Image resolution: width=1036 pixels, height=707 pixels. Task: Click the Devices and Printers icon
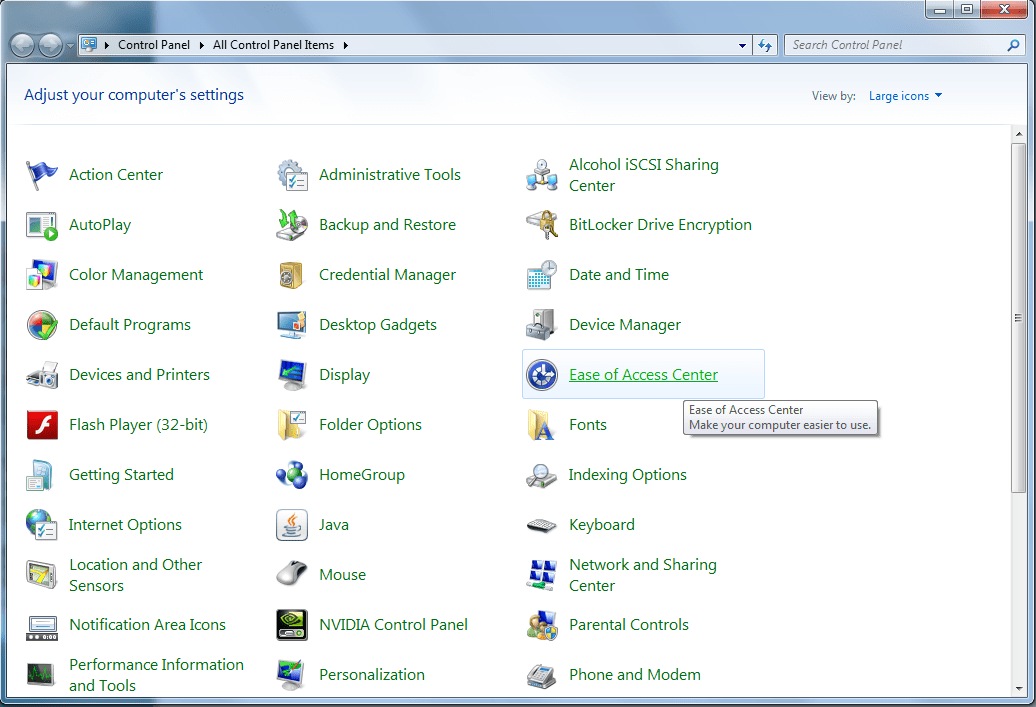[x=42, y=375]
